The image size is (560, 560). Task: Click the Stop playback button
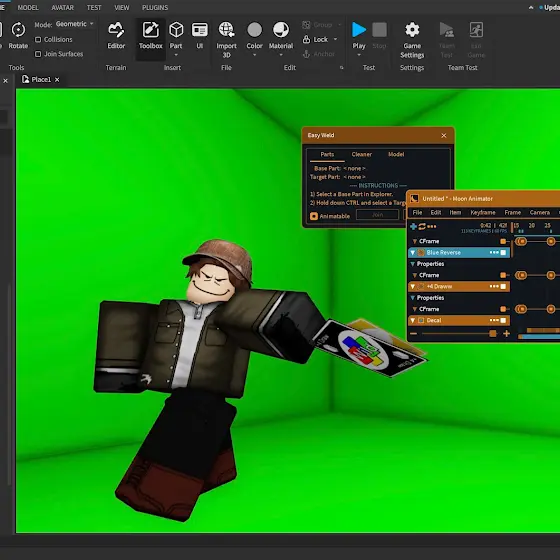(379, 30)
